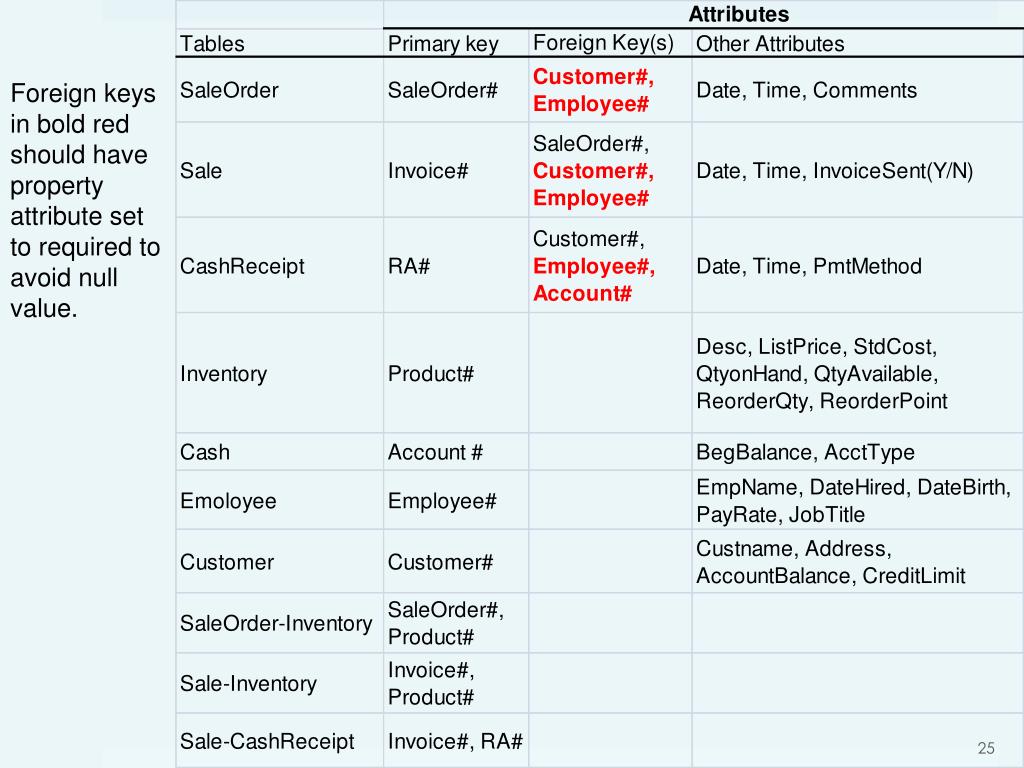Screen dimensions: 1024x768
Task: Click the slide number 25
Action: pos(986,749)
